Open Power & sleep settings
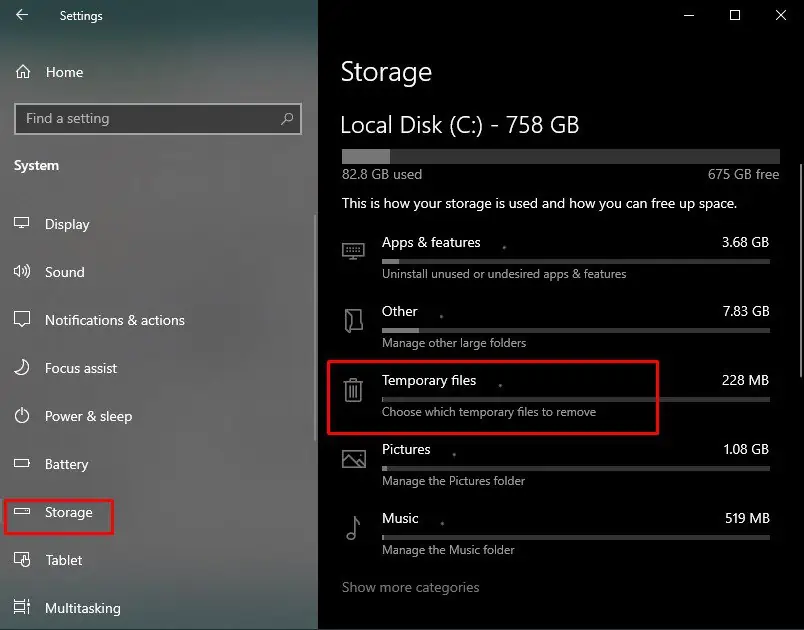The width and height of the screenshot is (804, 630). pos(88,416)
